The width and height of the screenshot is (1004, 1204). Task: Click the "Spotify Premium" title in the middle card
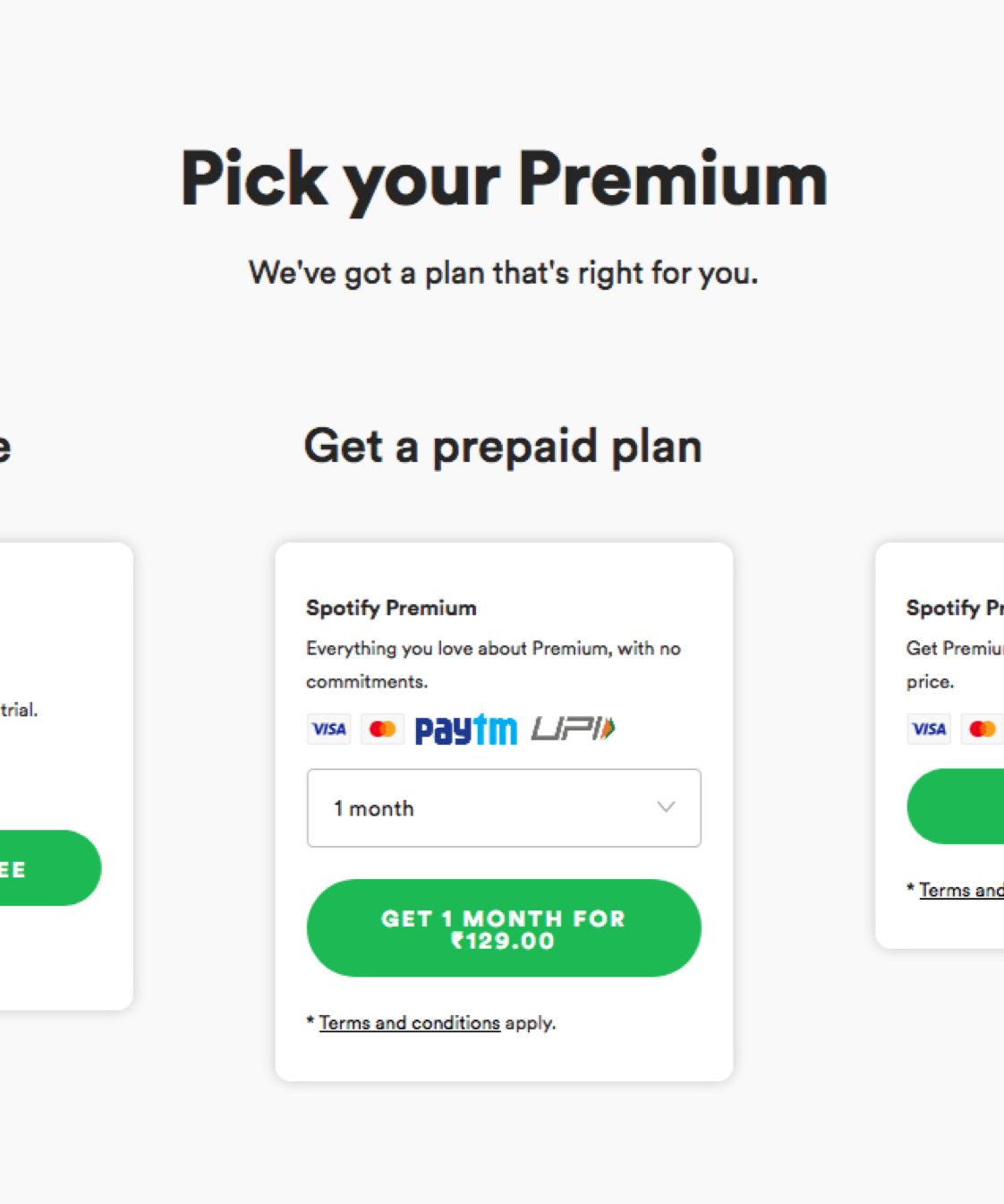click(x=391, y=609)
